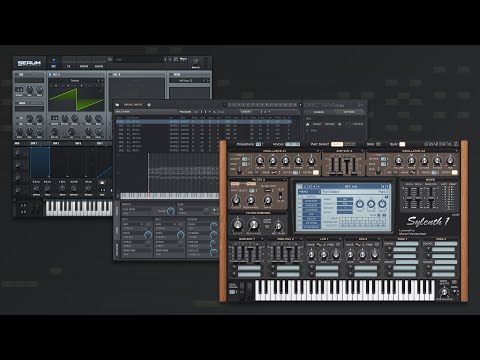Click LFO 2 rate knob in Sylenth1
The image size is (480, 360).
click(350, 255)
